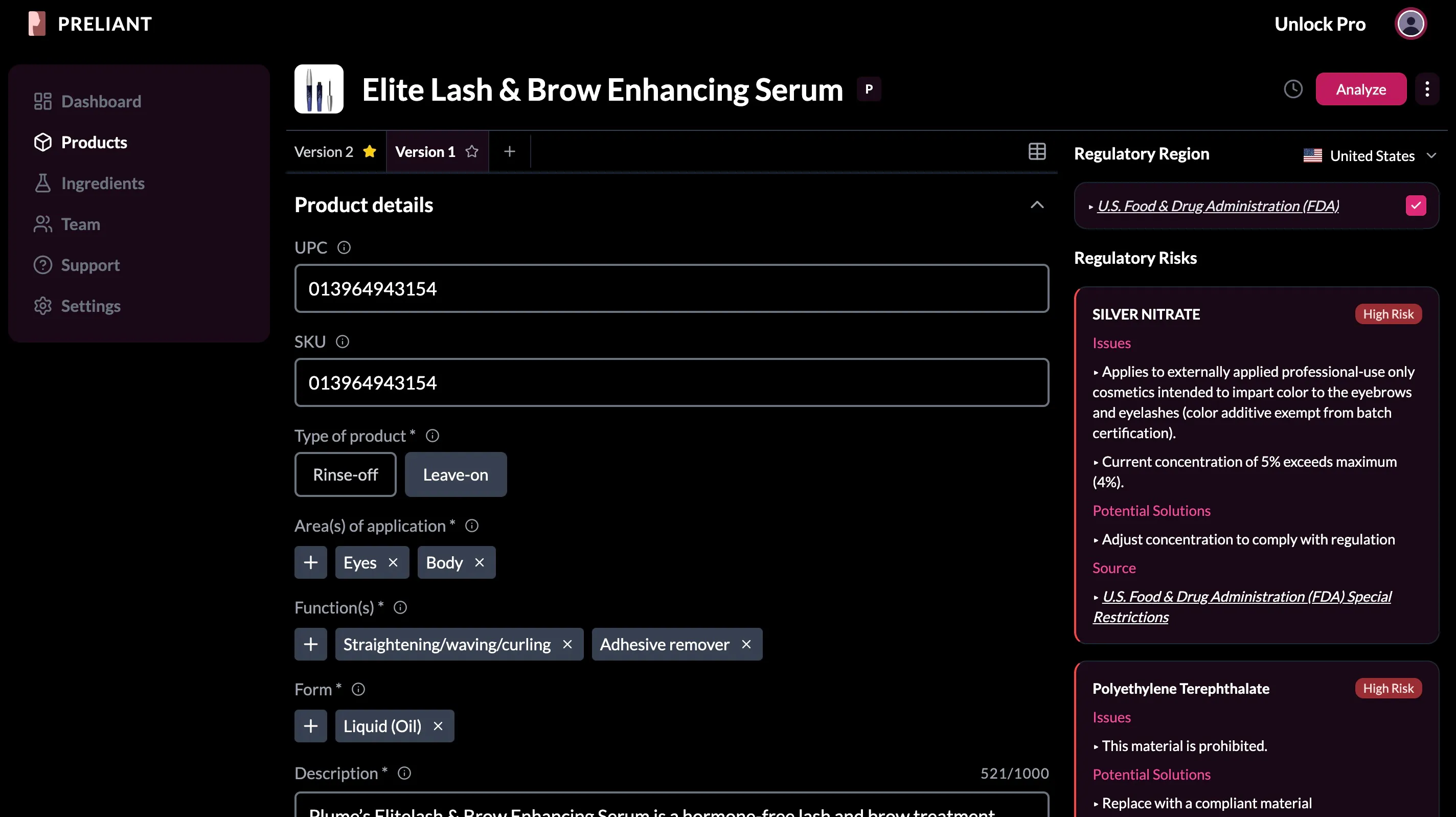Go to Dashboard in sidebar
1456x817 pixels.
[87, 102]
